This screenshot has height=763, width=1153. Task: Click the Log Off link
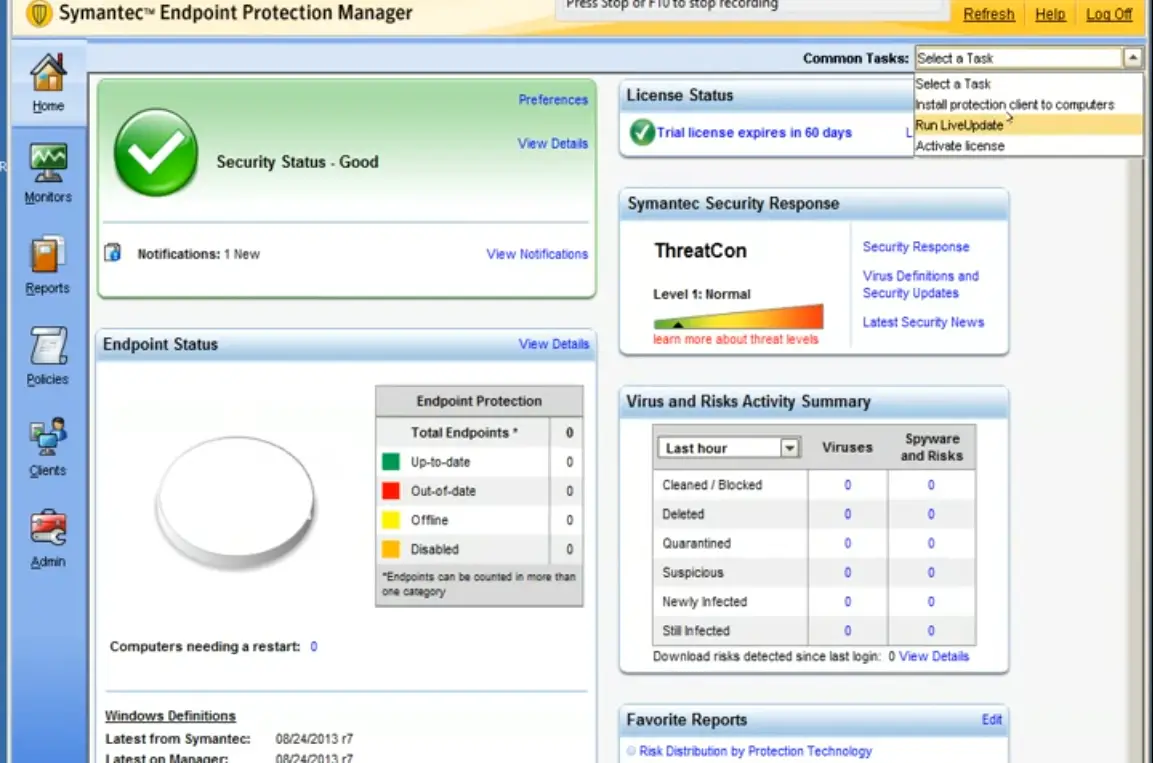(x=1109, y=14)
